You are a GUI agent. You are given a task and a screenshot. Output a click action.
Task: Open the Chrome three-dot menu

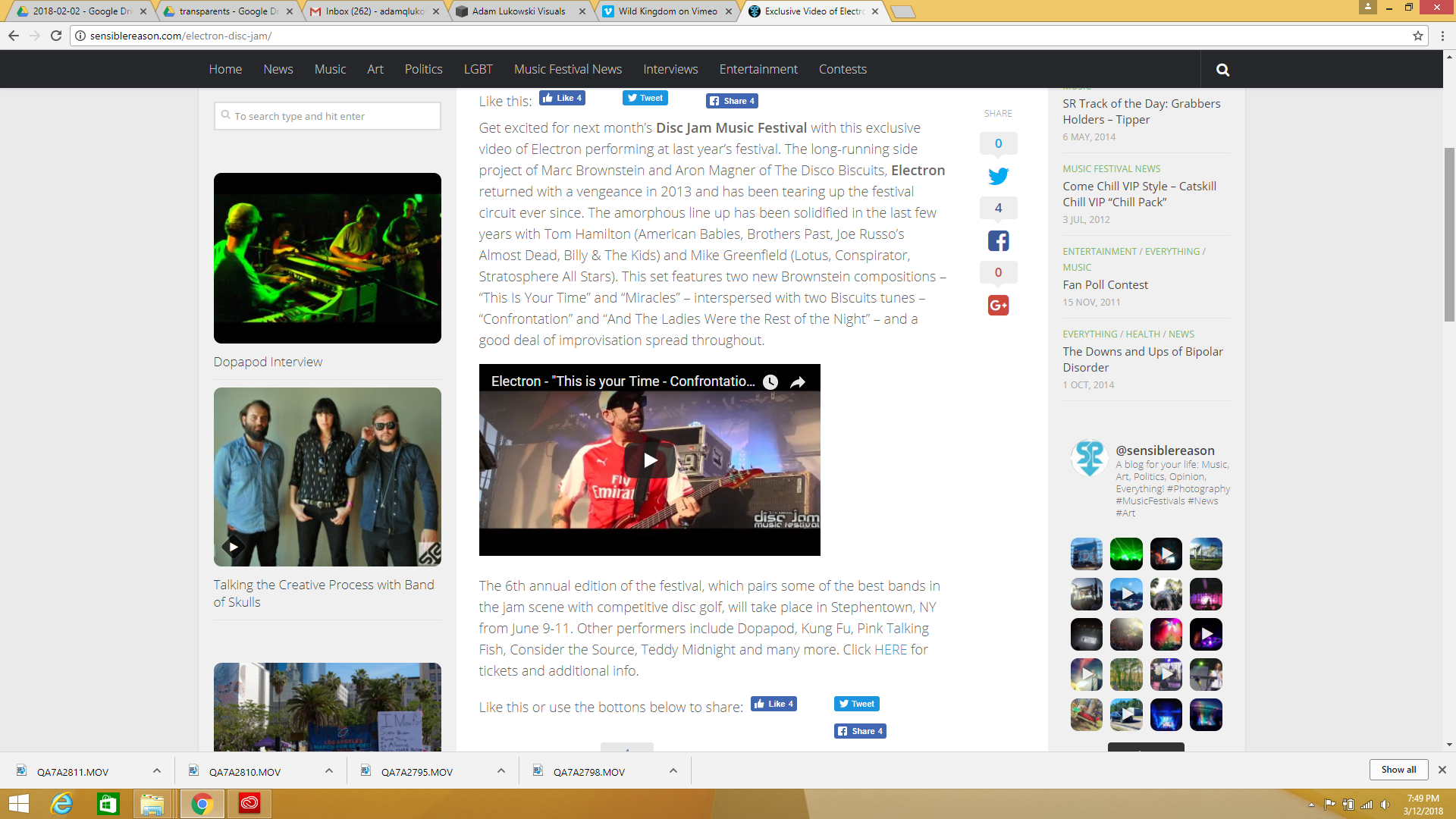[x=1443, y=35]
